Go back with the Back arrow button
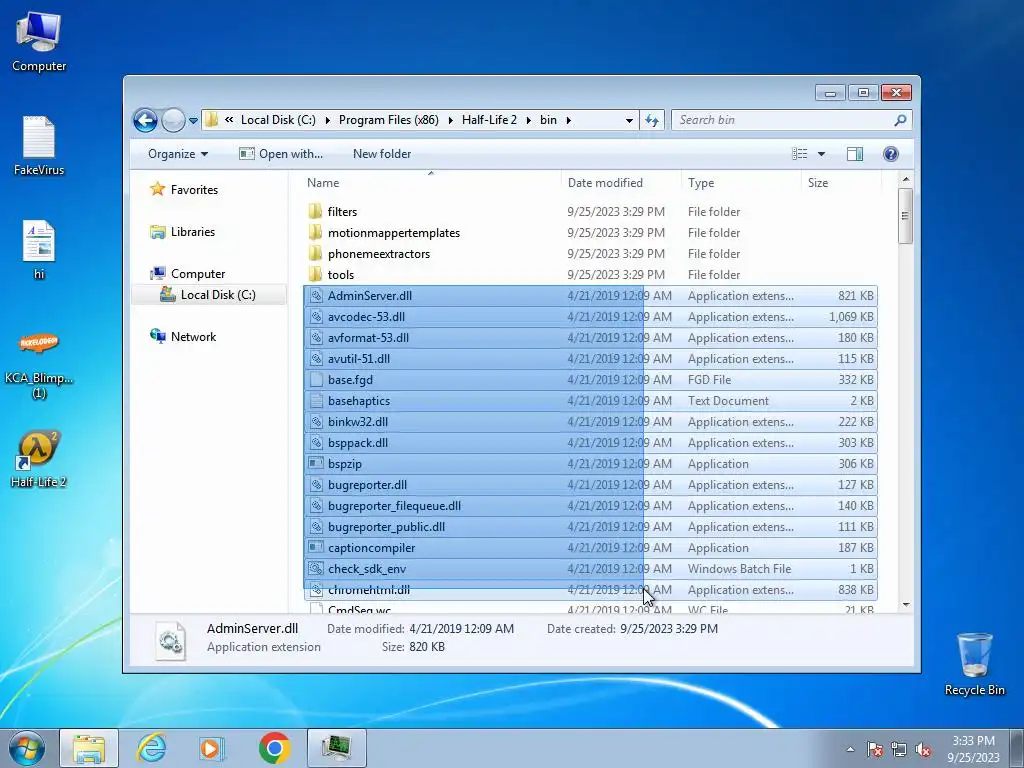This screenshot has height=768, width=1024. (x=145, y=120)
